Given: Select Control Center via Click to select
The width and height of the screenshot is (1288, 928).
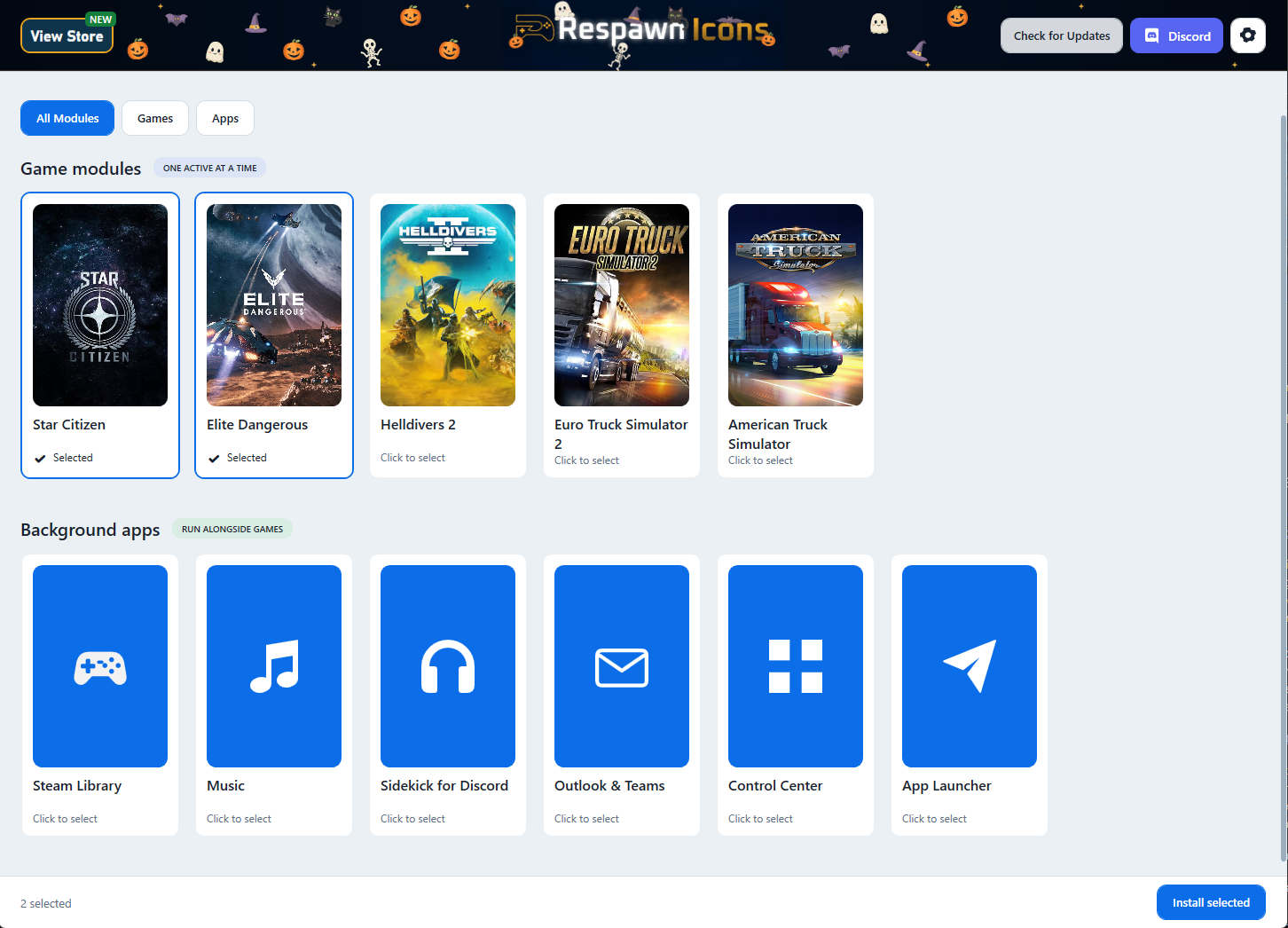Looking at the screenshot, I should [x=760, y=819].
